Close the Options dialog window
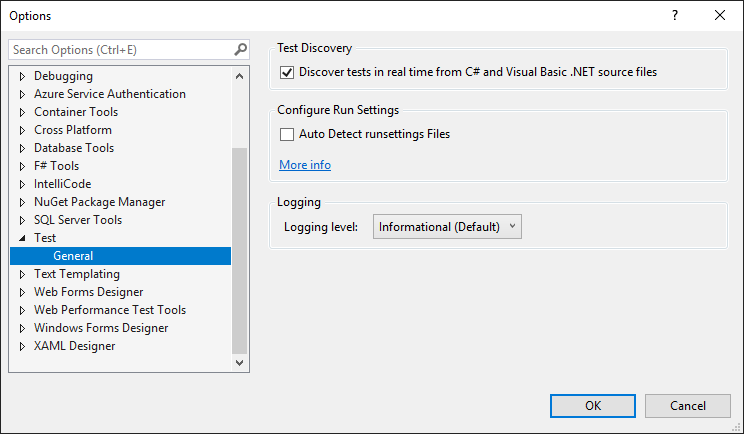The height and width of the screenshot is (434, 744). pos(720,16)
